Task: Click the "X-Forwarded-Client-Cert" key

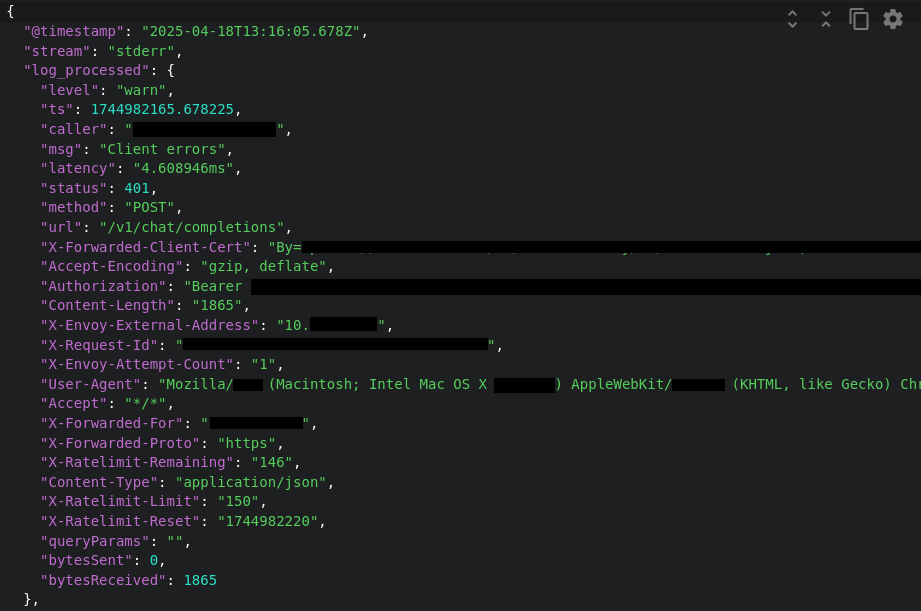Action: pos(145,247)
